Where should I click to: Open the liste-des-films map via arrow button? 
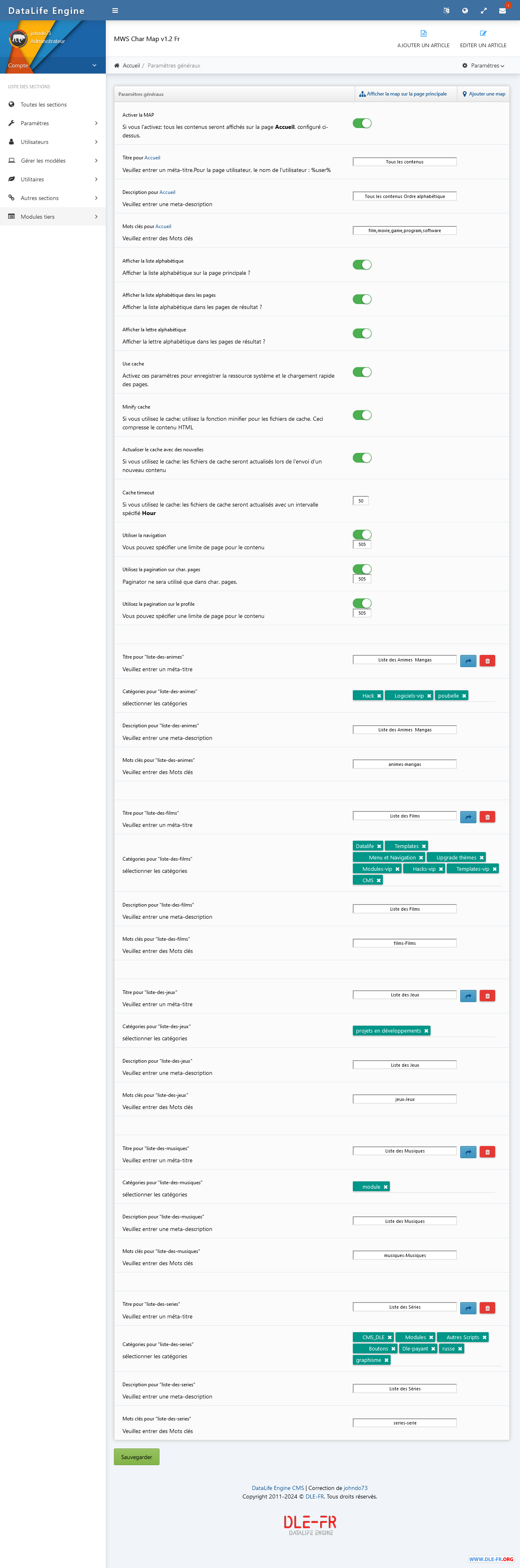[x=468, y=817]
